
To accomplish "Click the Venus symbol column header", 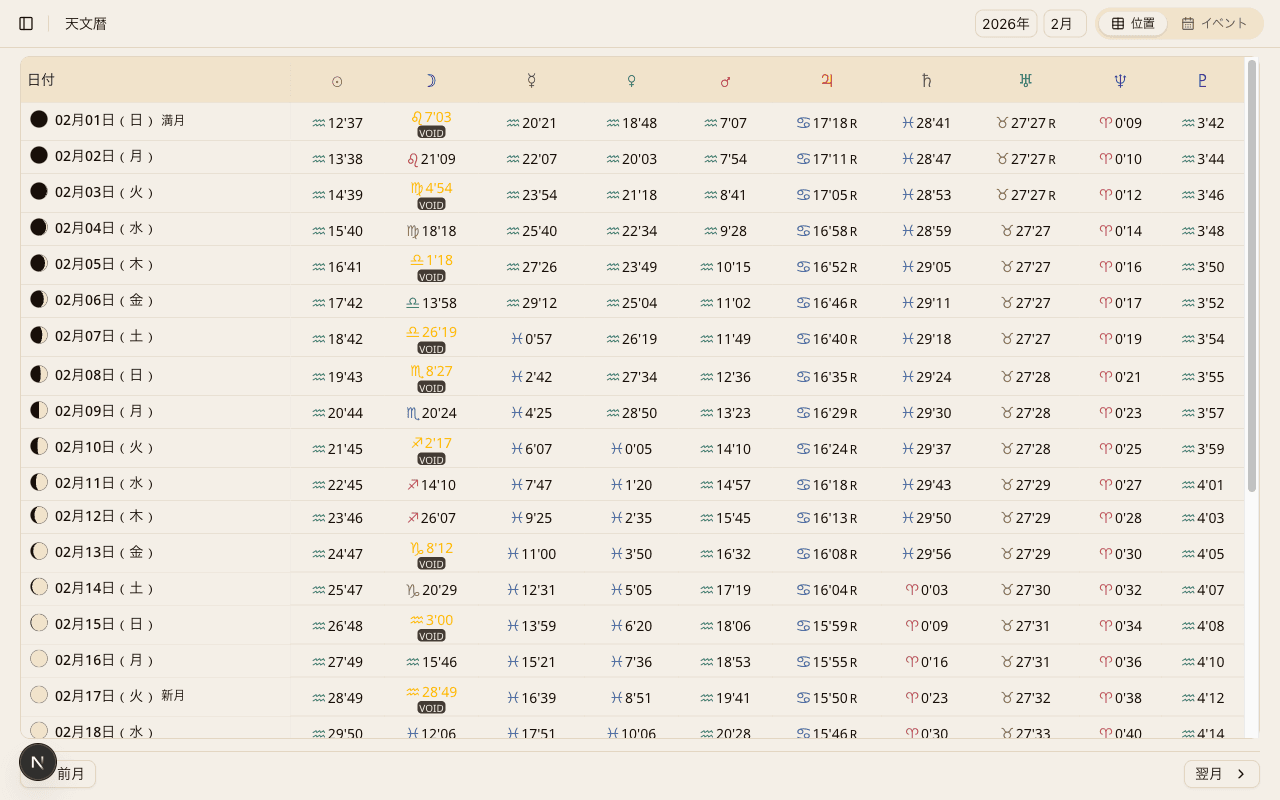I will click(631, 81).
